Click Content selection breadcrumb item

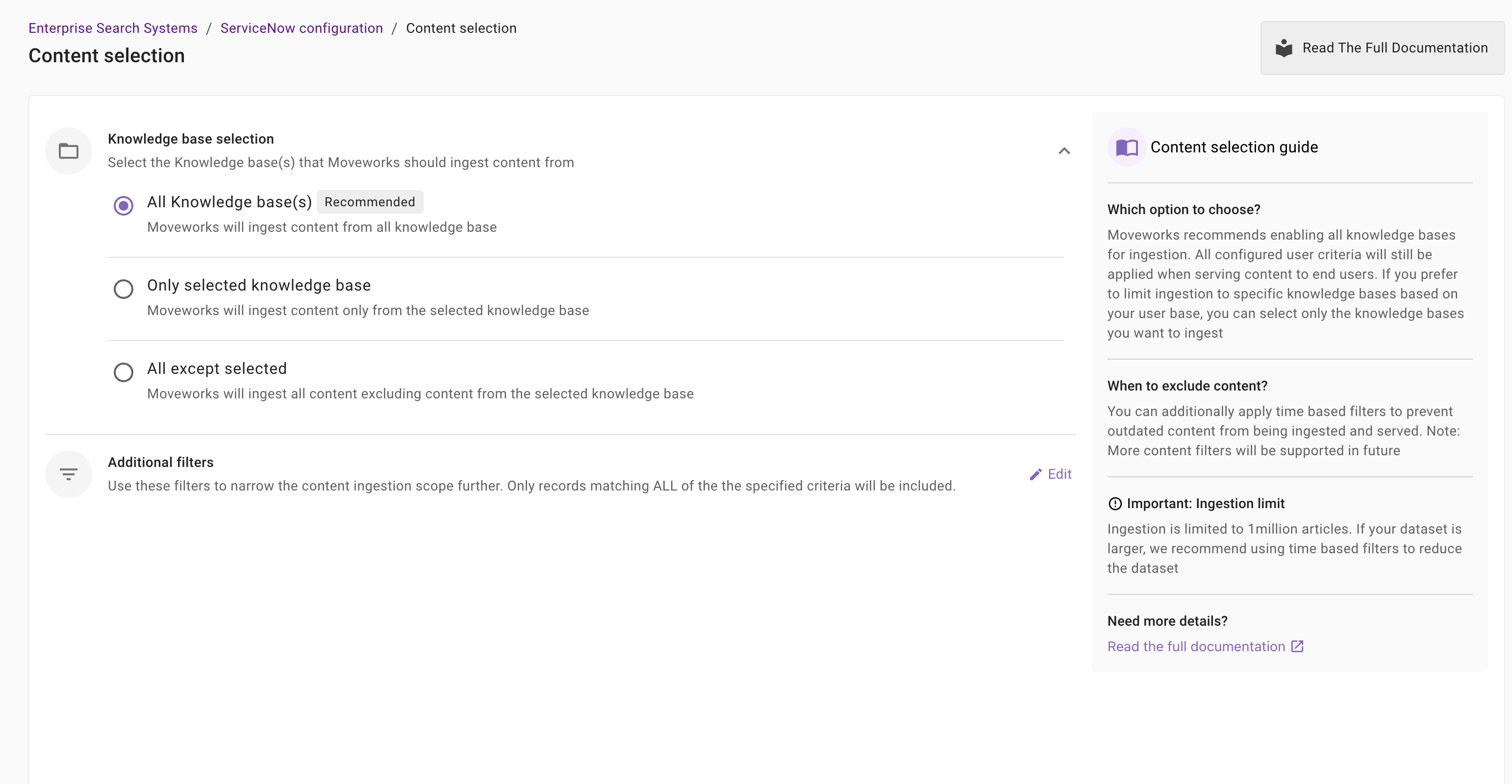pyautogui.click(x=461, y=28)
